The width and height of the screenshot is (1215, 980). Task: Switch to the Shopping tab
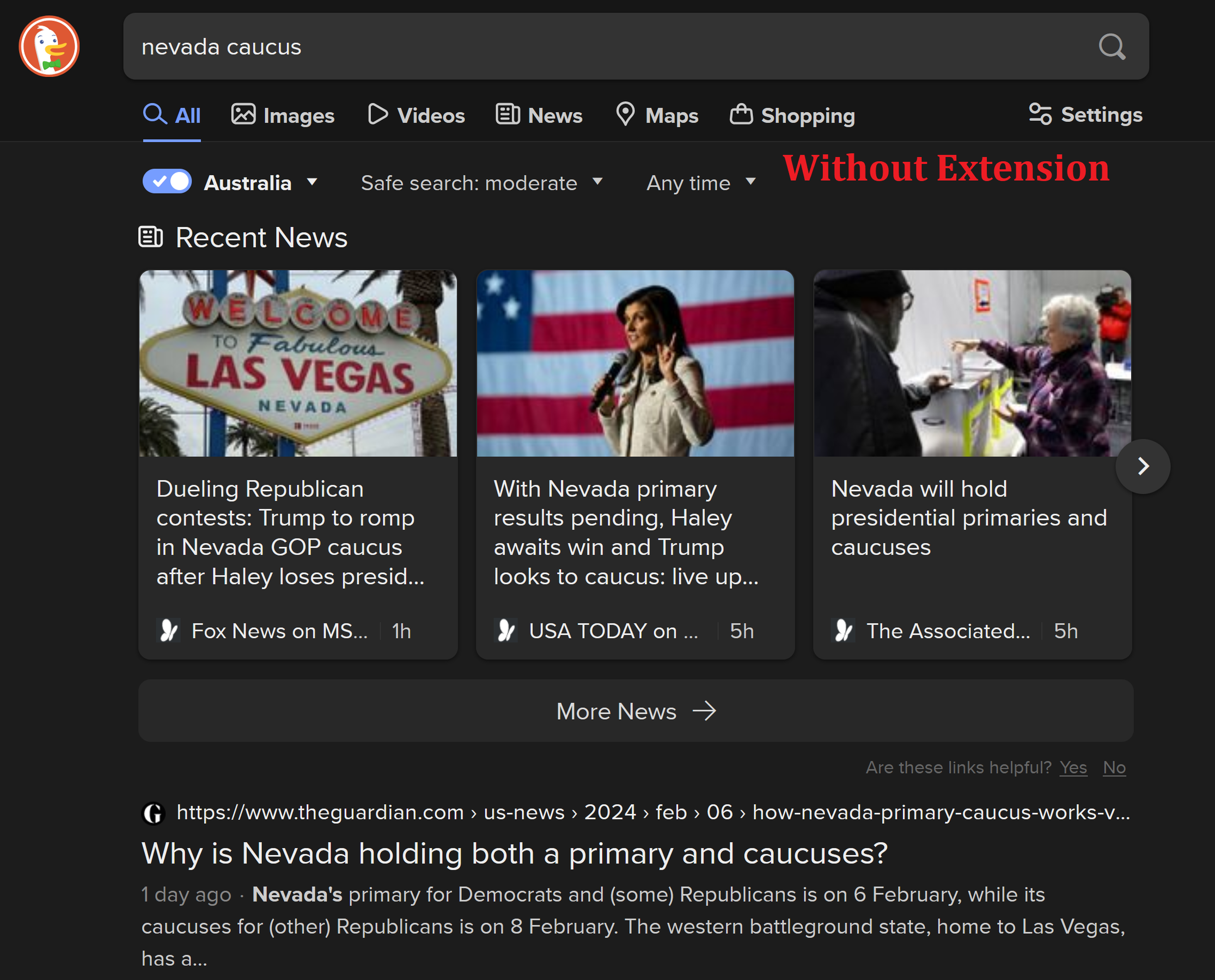point(792,115)
